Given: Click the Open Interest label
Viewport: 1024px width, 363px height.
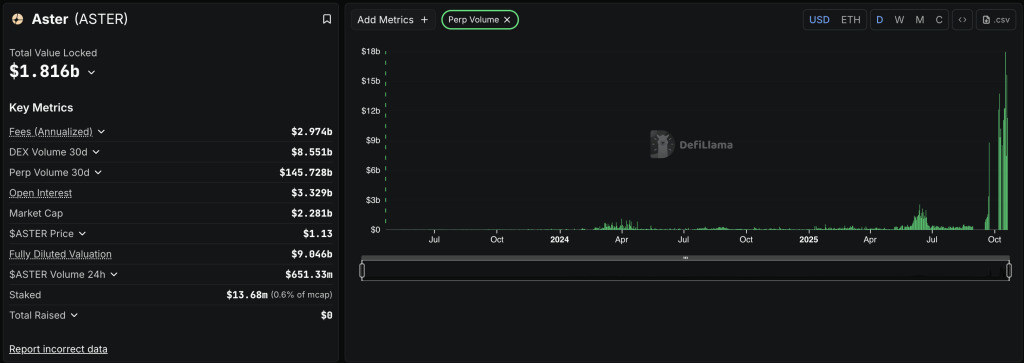Looking at the screenshot, I should [x=40, y=193].
